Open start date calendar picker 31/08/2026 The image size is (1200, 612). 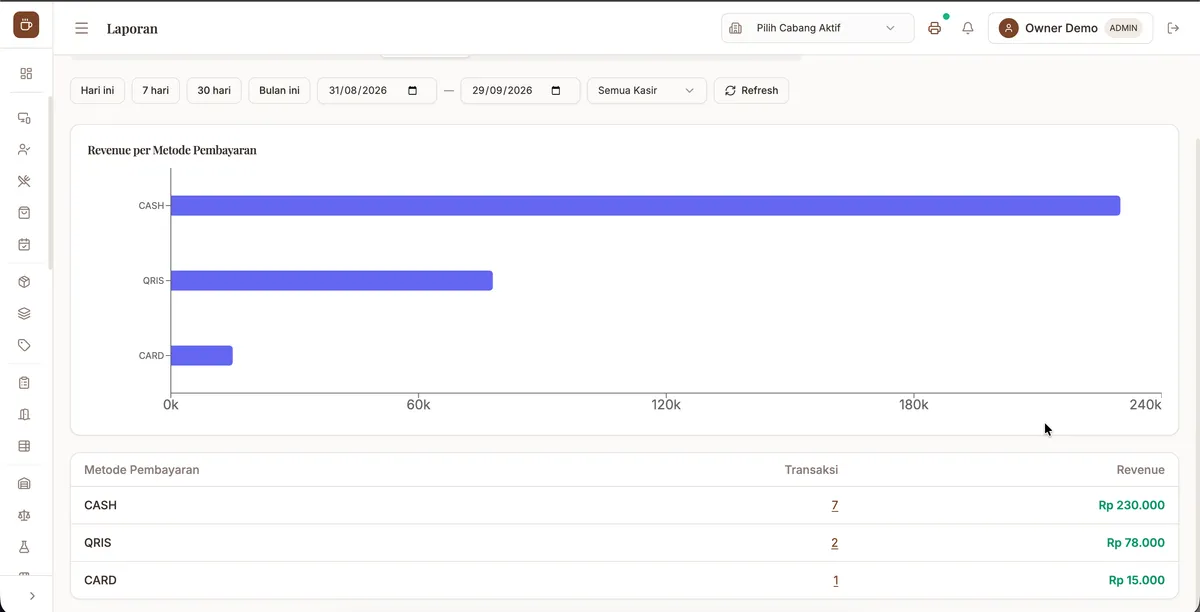click(413, 90)
